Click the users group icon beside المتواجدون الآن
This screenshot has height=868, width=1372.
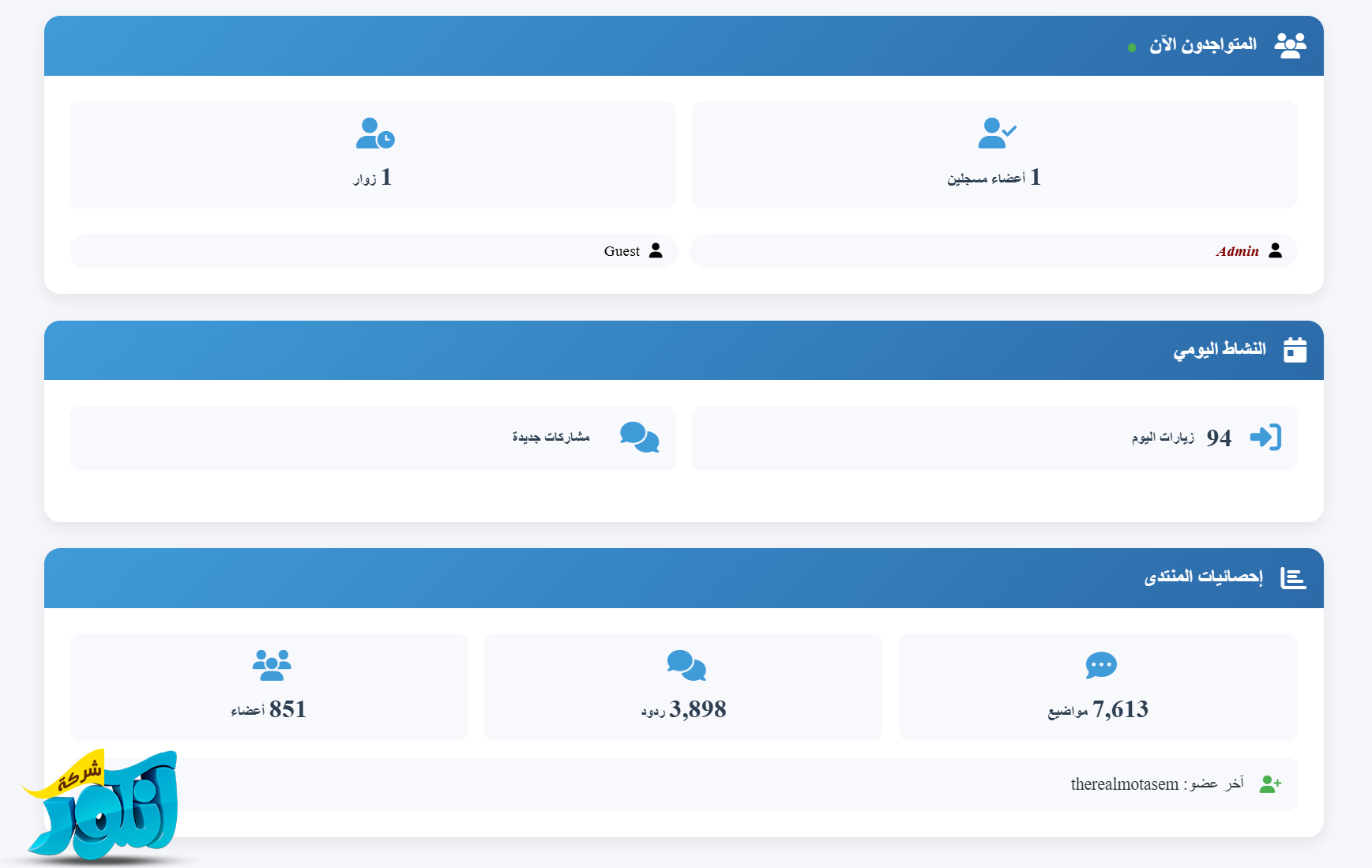[x=1290, y=46]
